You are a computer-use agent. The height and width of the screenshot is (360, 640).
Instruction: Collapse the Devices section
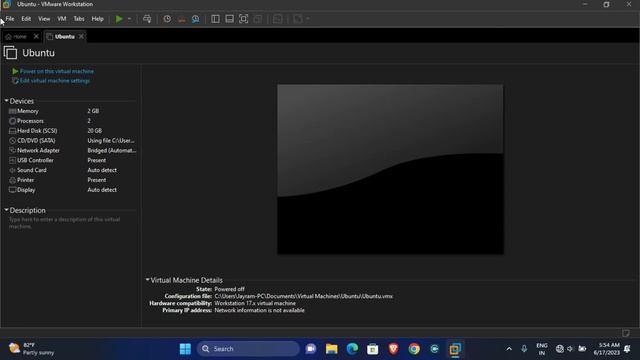tap(7, 100)
